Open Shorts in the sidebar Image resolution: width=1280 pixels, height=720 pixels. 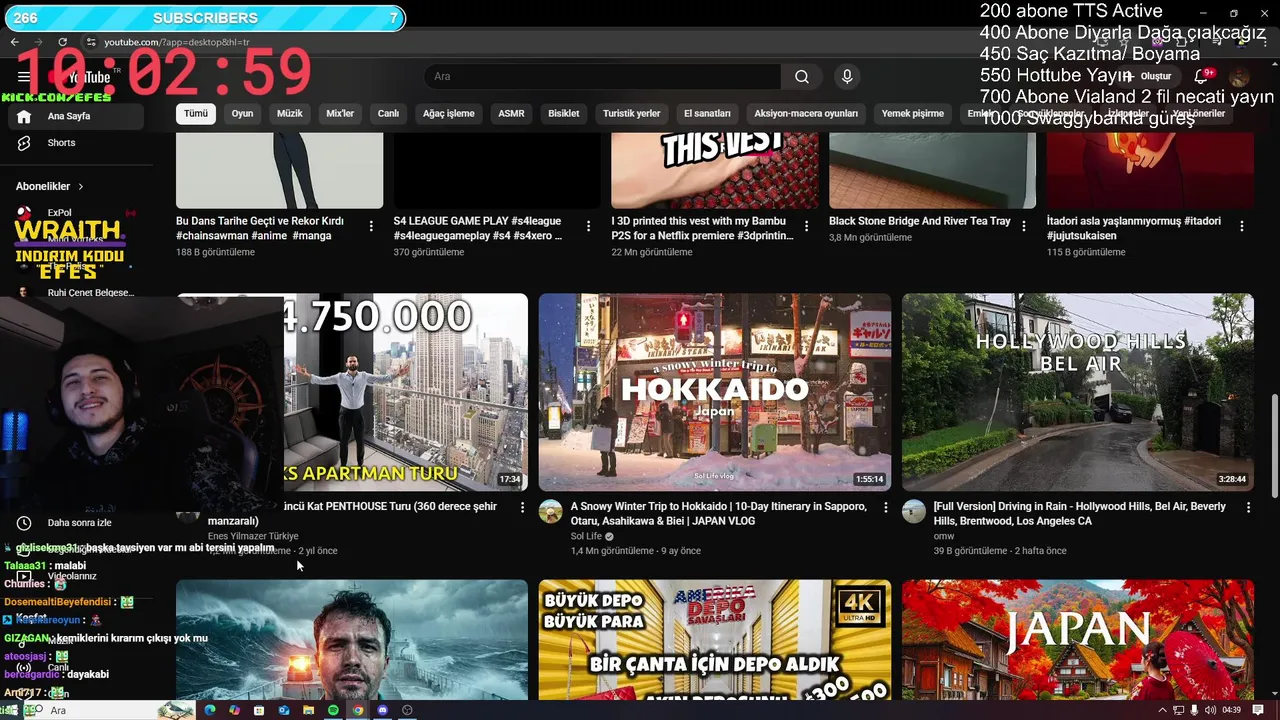click(78, 143)
